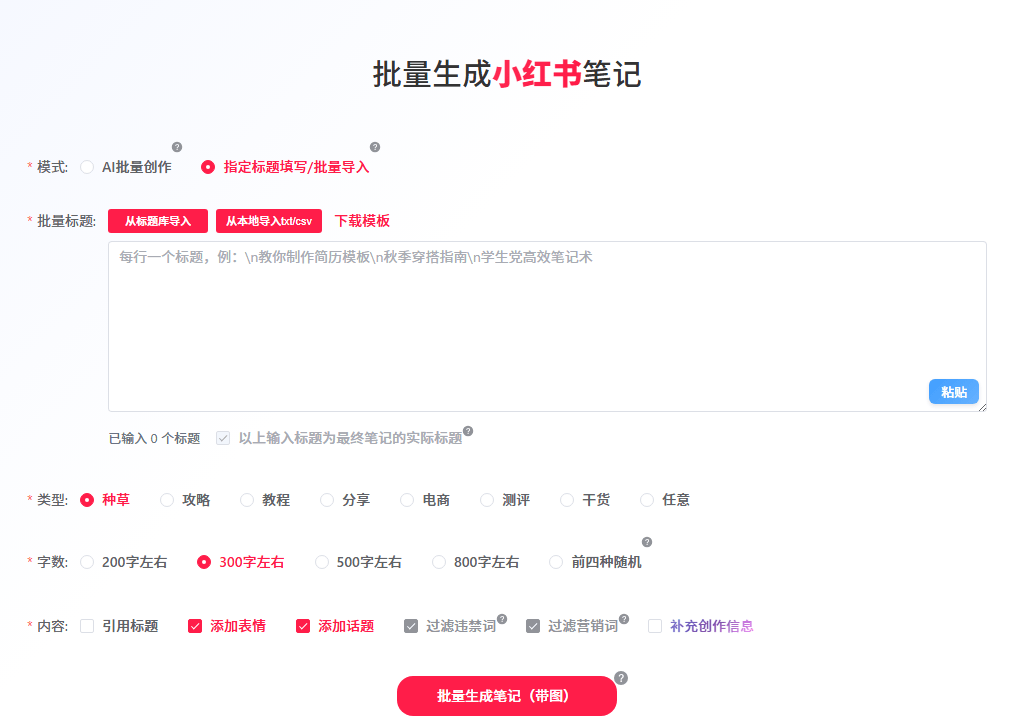Choose 攻略 as note type

167,500
